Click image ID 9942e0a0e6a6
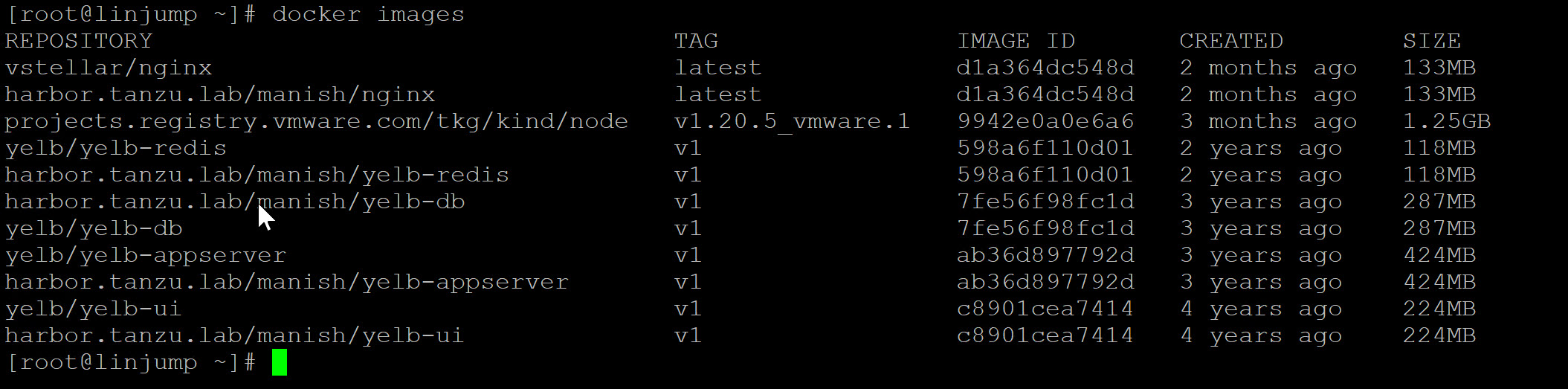 pyautogui.click(x=1045, y=121)
